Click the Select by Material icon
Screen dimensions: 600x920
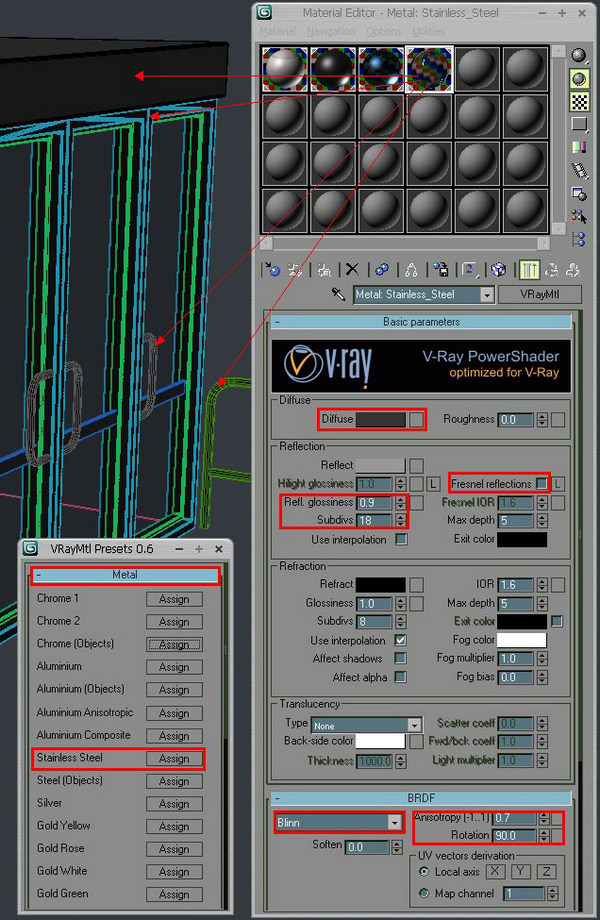tap(579, 217)
